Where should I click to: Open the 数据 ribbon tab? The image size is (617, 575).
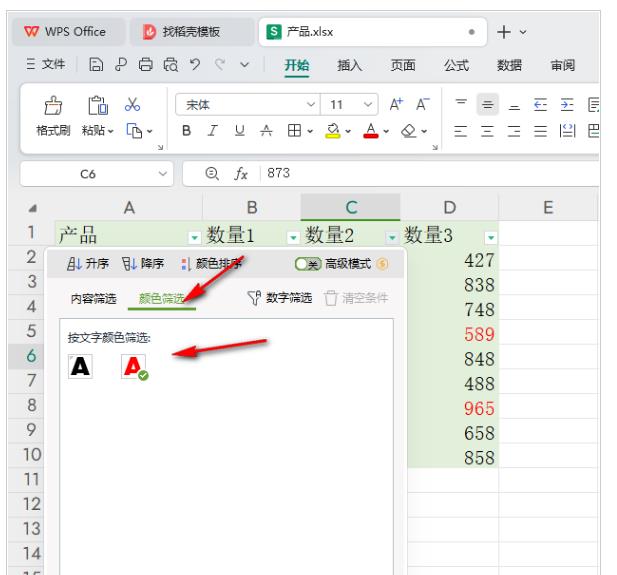[x=509, y=65]
